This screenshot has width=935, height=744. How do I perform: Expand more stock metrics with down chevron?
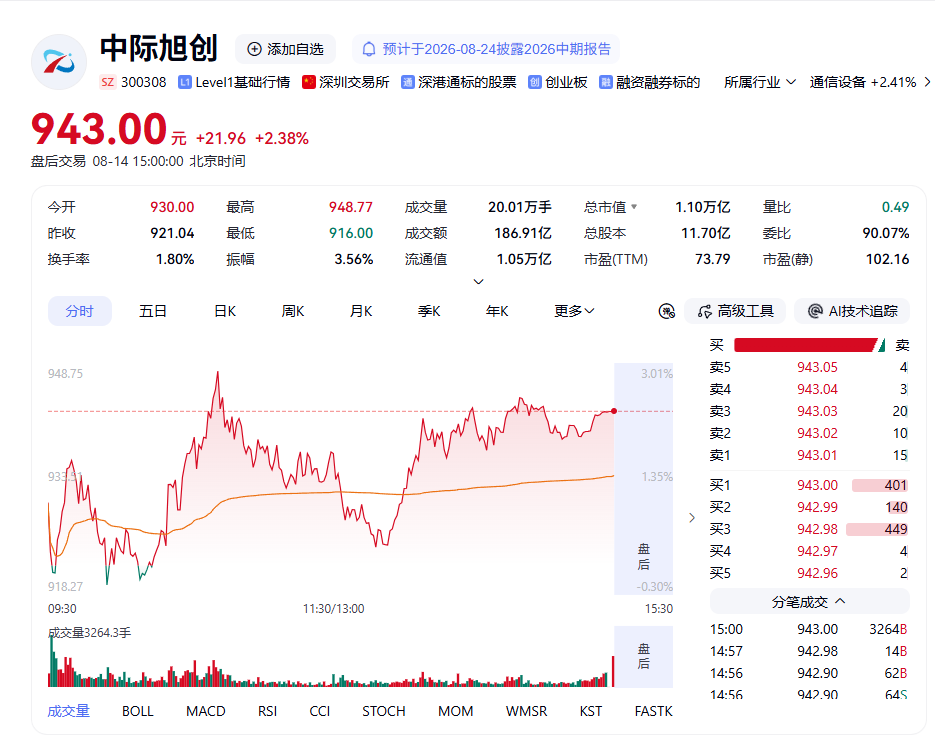point(478,281)
